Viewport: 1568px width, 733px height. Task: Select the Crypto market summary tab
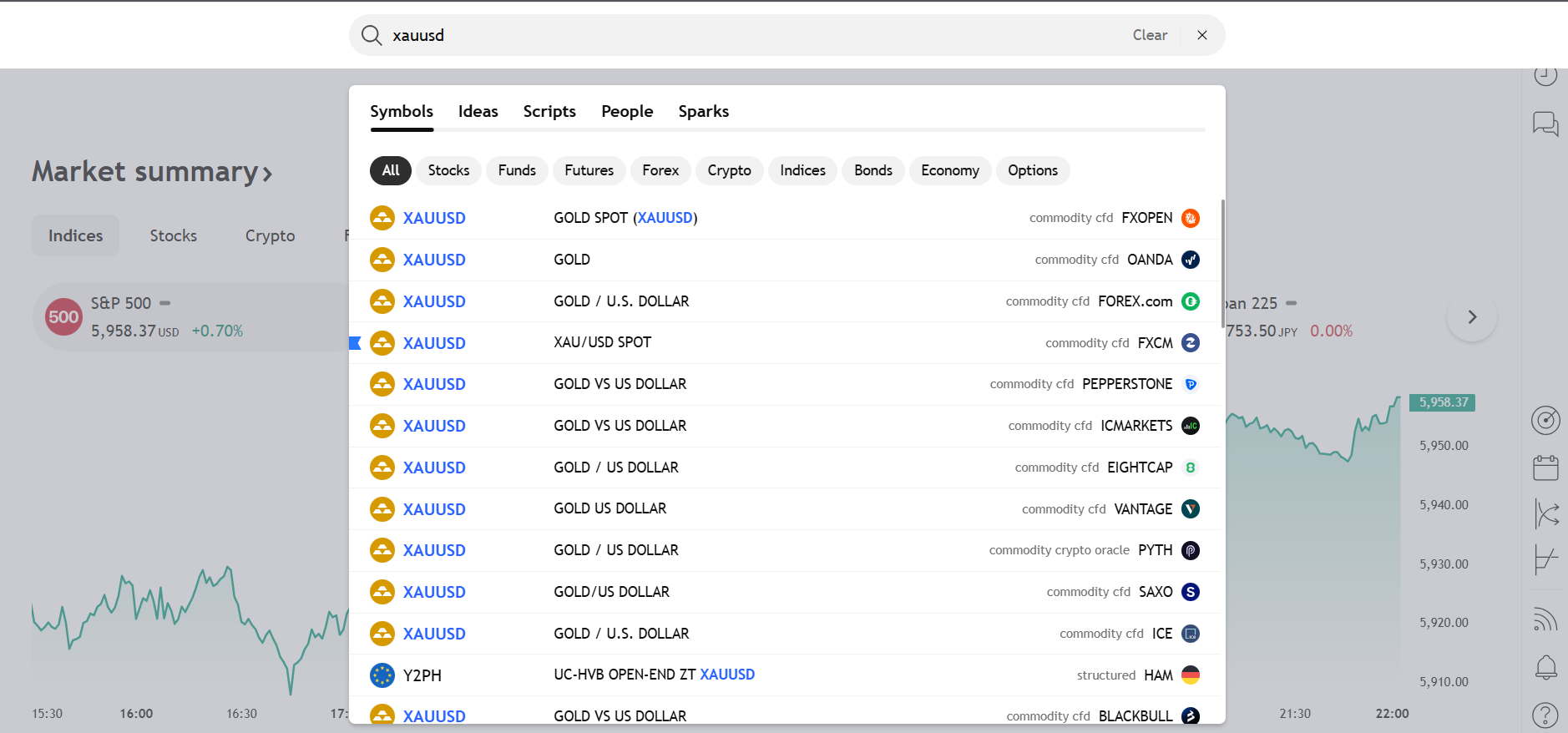point(270,235)
